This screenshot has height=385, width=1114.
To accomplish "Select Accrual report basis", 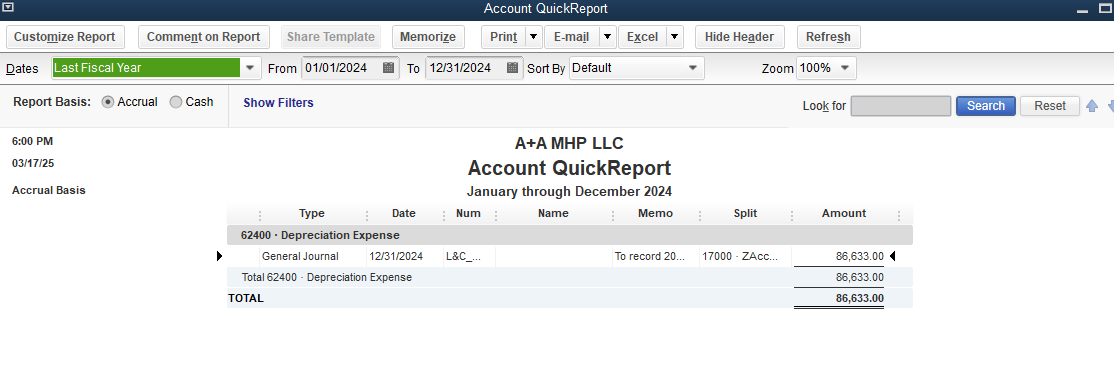I will (x=108, y=102).
